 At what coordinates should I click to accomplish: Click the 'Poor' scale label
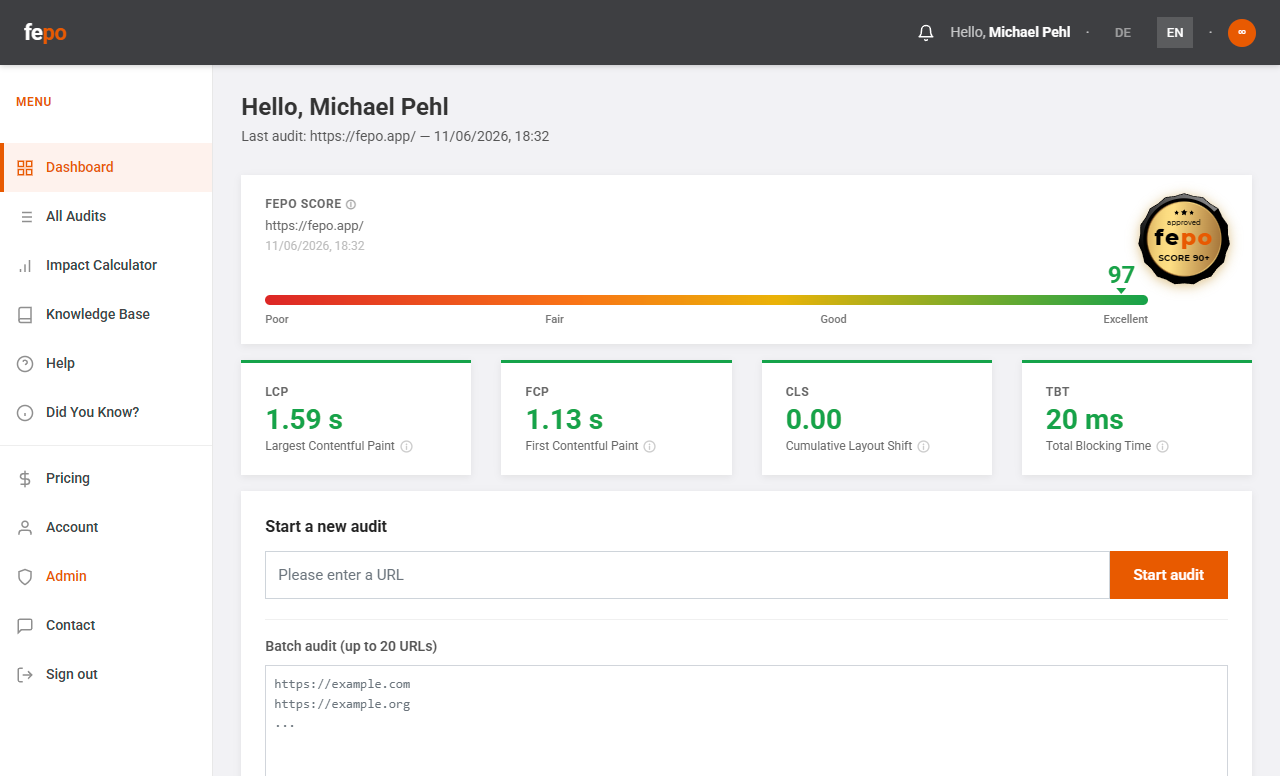click(277, 319)
